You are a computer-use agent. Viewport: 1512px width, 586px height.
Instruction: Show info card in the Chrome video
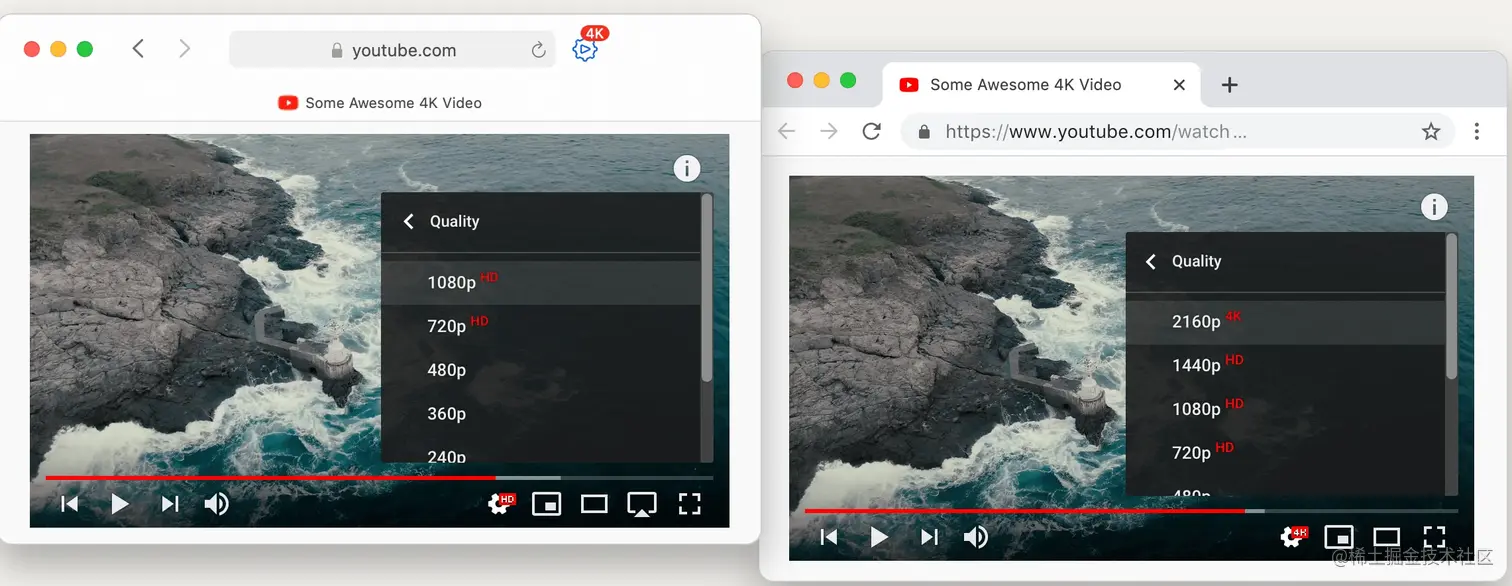point(1434,207)
